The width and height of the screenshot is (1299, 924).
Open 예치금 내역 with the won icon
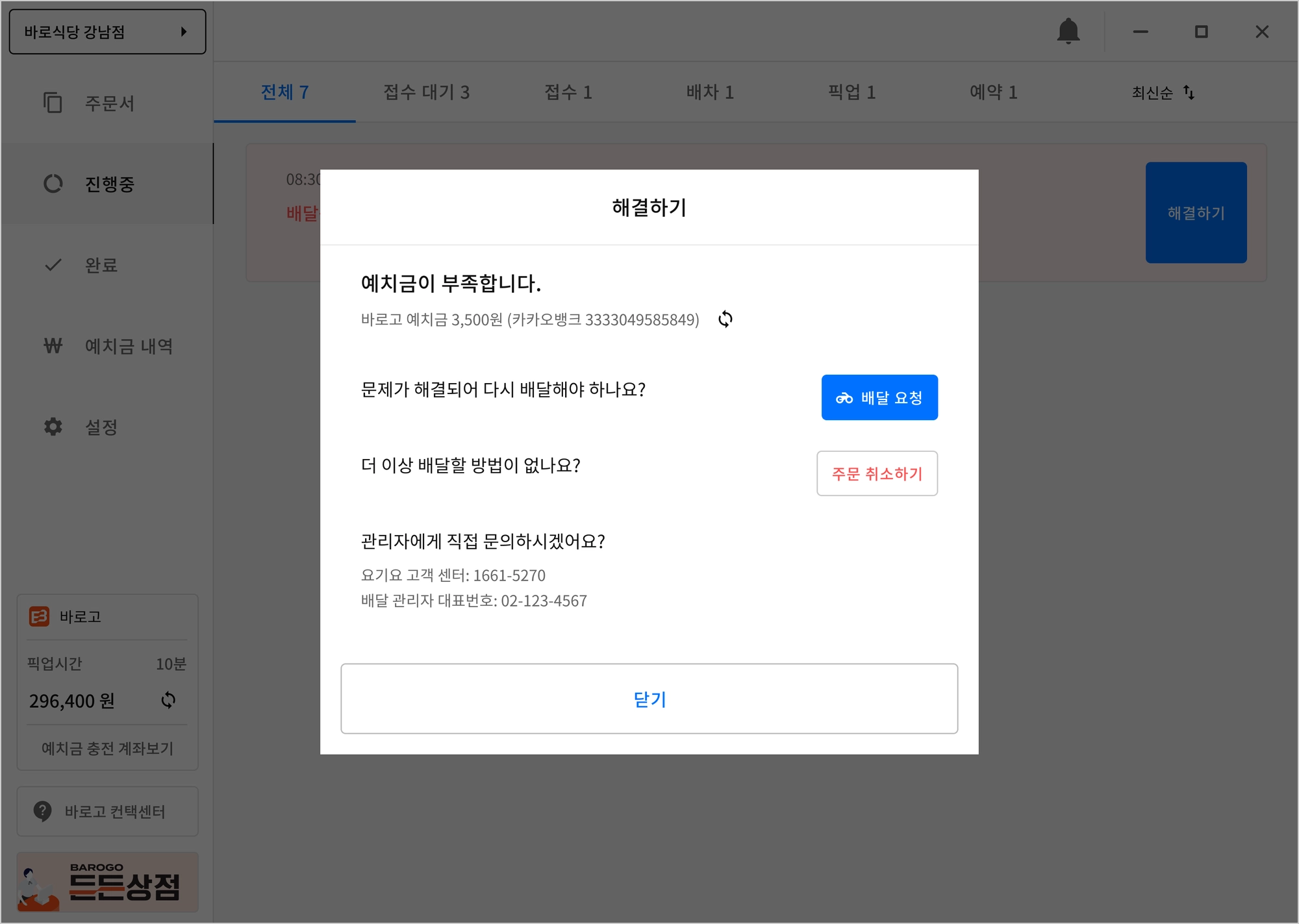[x=107, y=346]
